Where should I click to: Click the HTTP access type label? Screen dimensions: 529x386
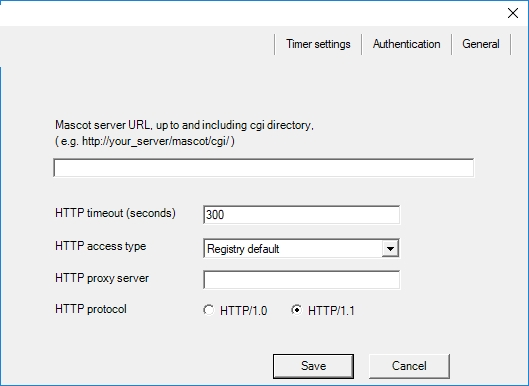101,246
